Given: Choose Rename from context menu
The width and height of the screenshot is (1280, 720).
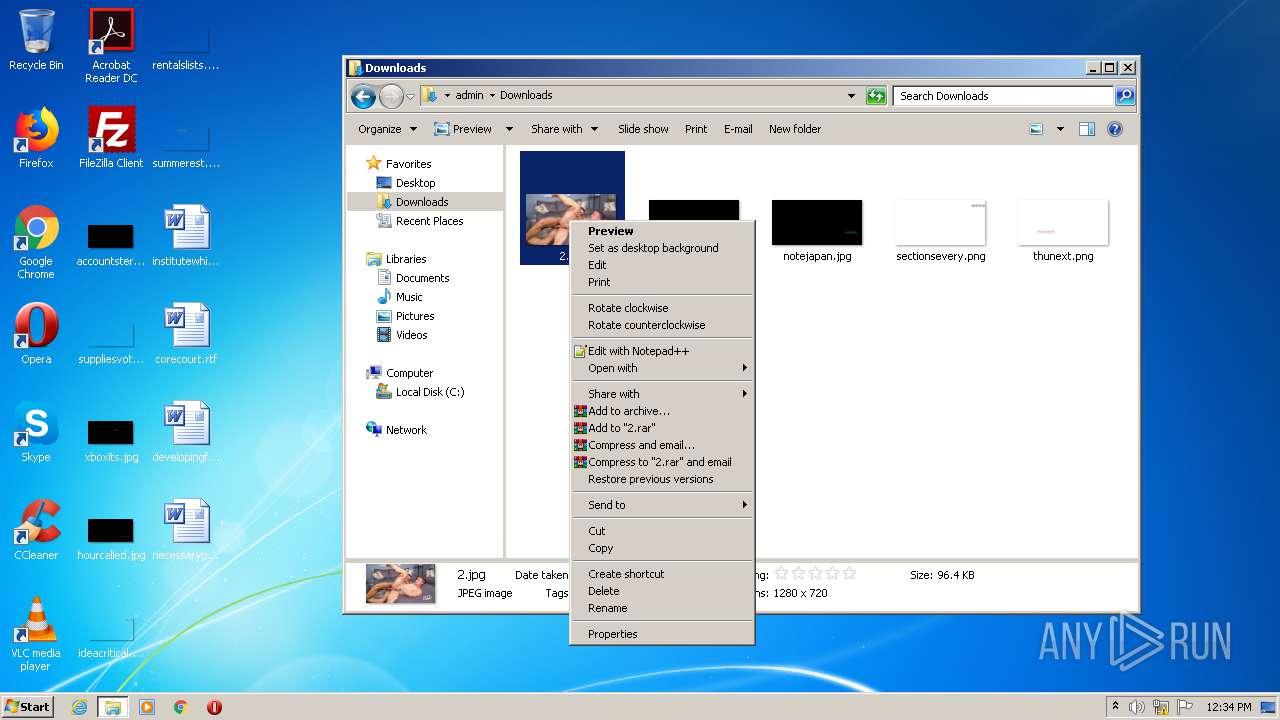Looking at the screenshot, I should 662,608.
